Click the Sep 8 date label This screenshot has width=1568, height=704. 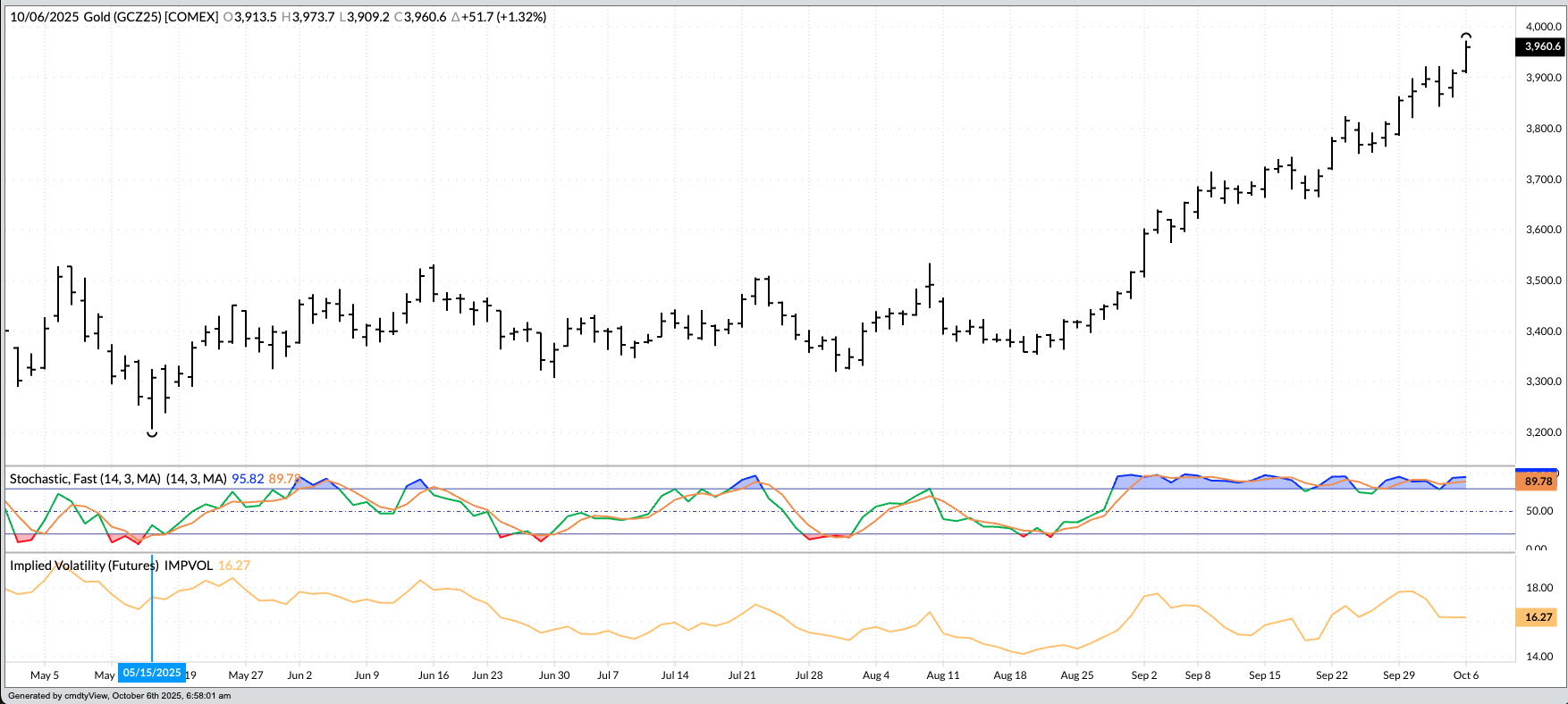1198,675
